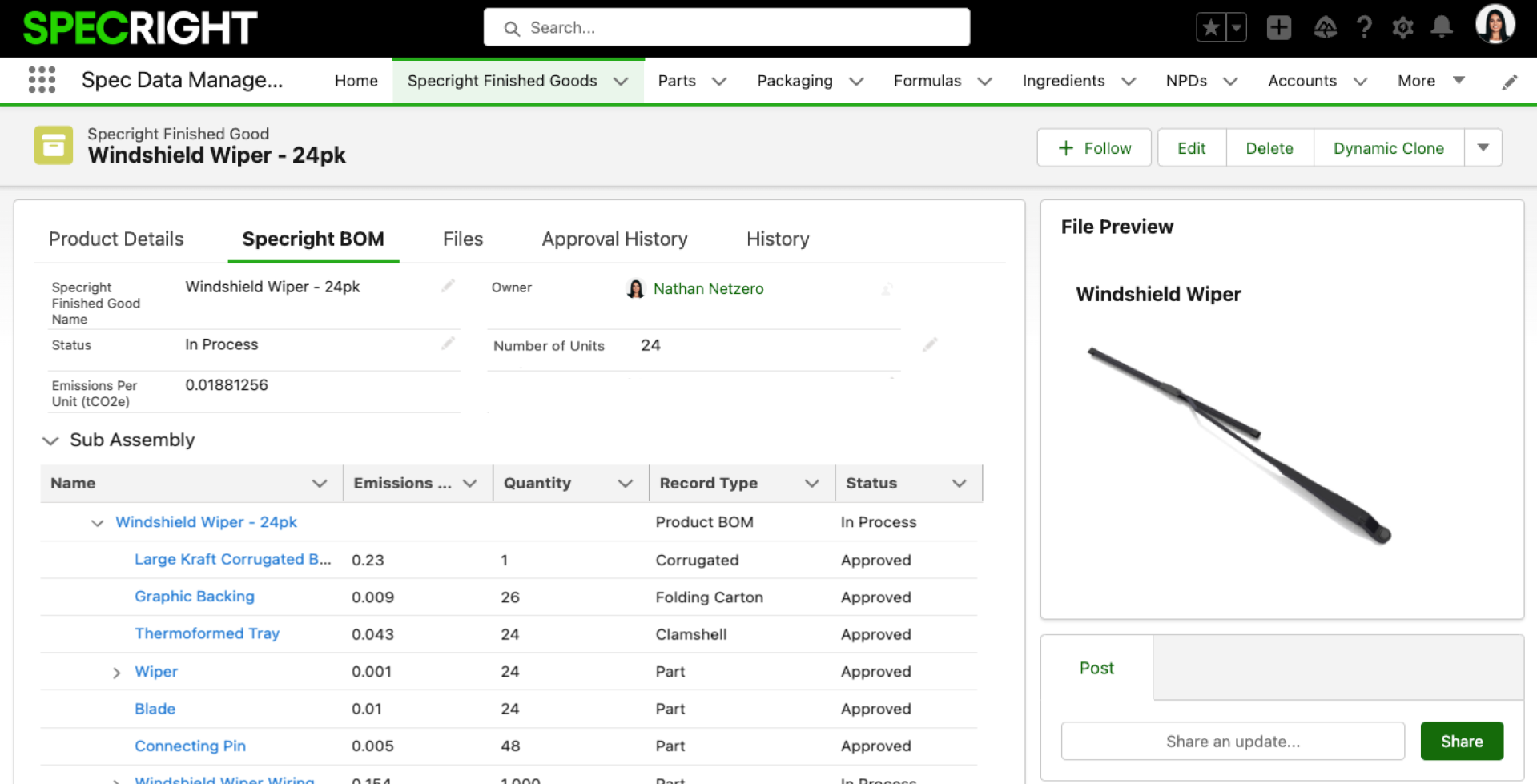This screenshot has width=1537, height=784.
Task: Edit Status field via pencil icon
Action: [x=448, y=344]
